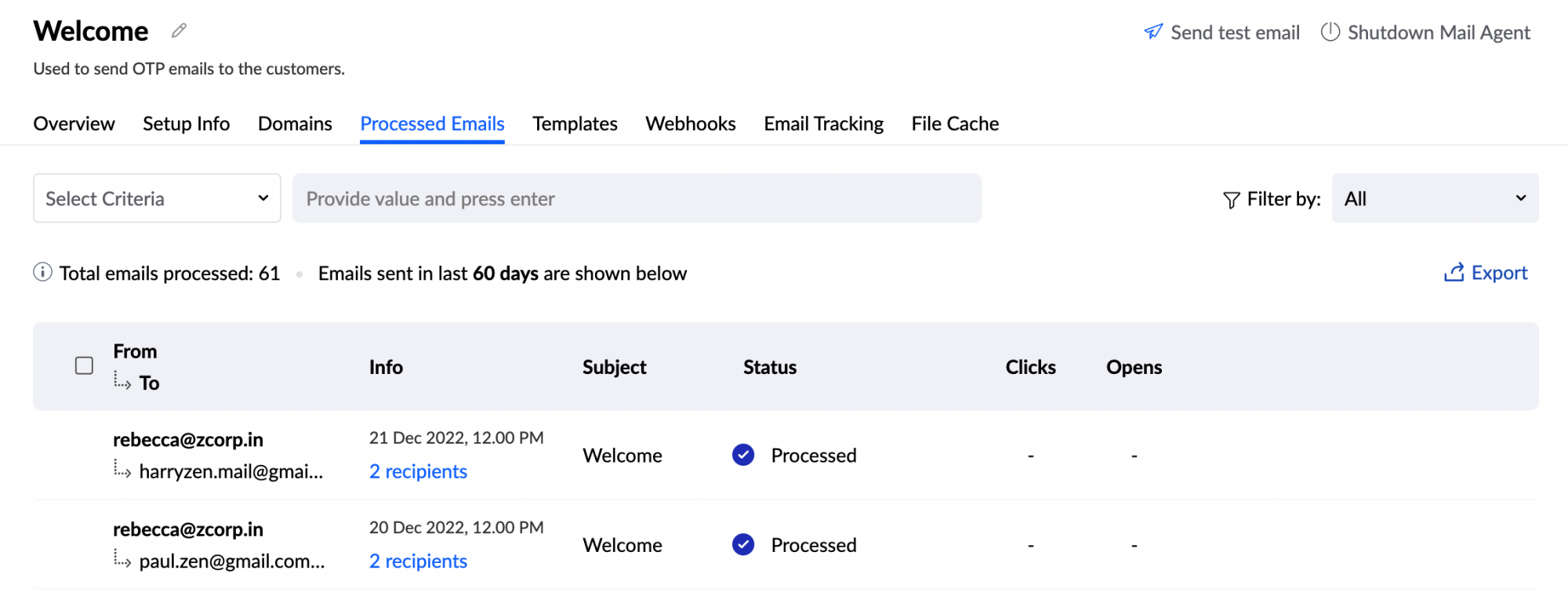Click the power icon for Shutdown Mail Agent

pyautogui.click(x=1330, y=32)
